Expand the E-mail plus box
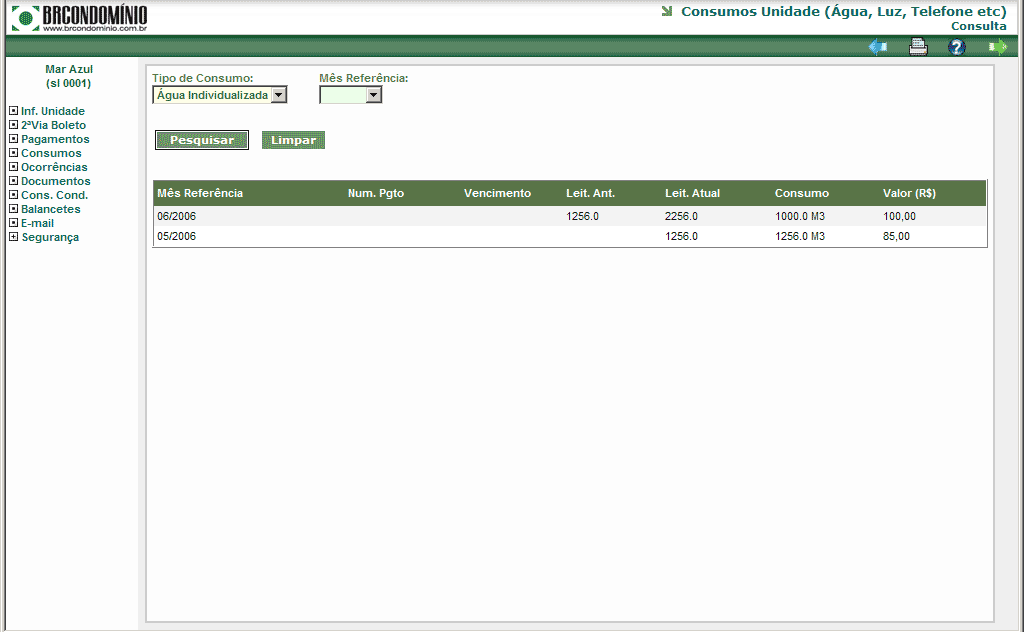 pyautogui.click(x=13, y=223)
